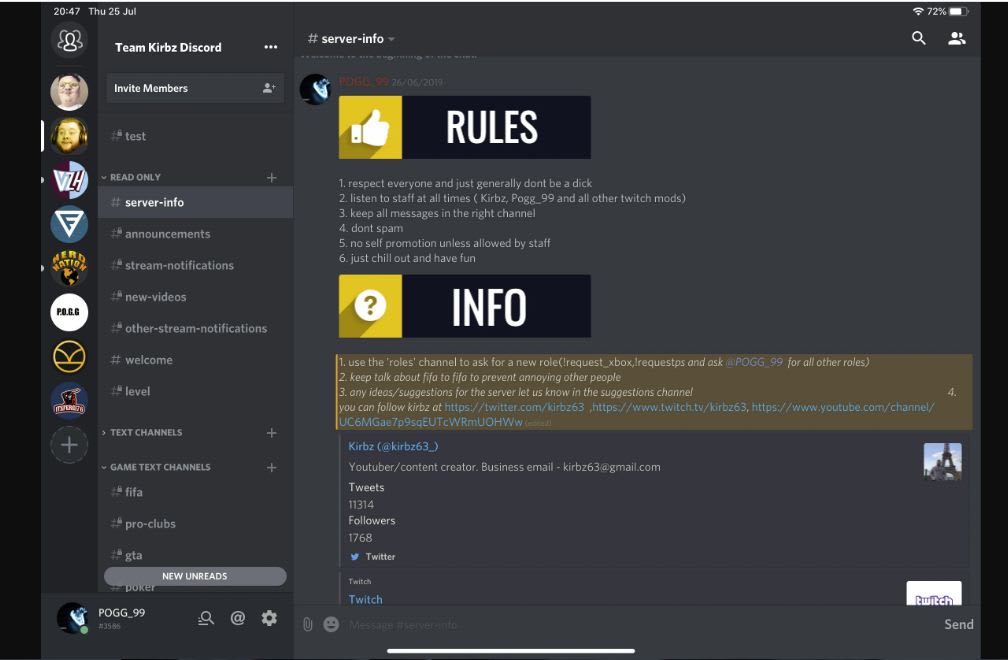The width and height of the screenshot is (1008, 660).
Task: Open user settings gear
Action: point(269,618)
